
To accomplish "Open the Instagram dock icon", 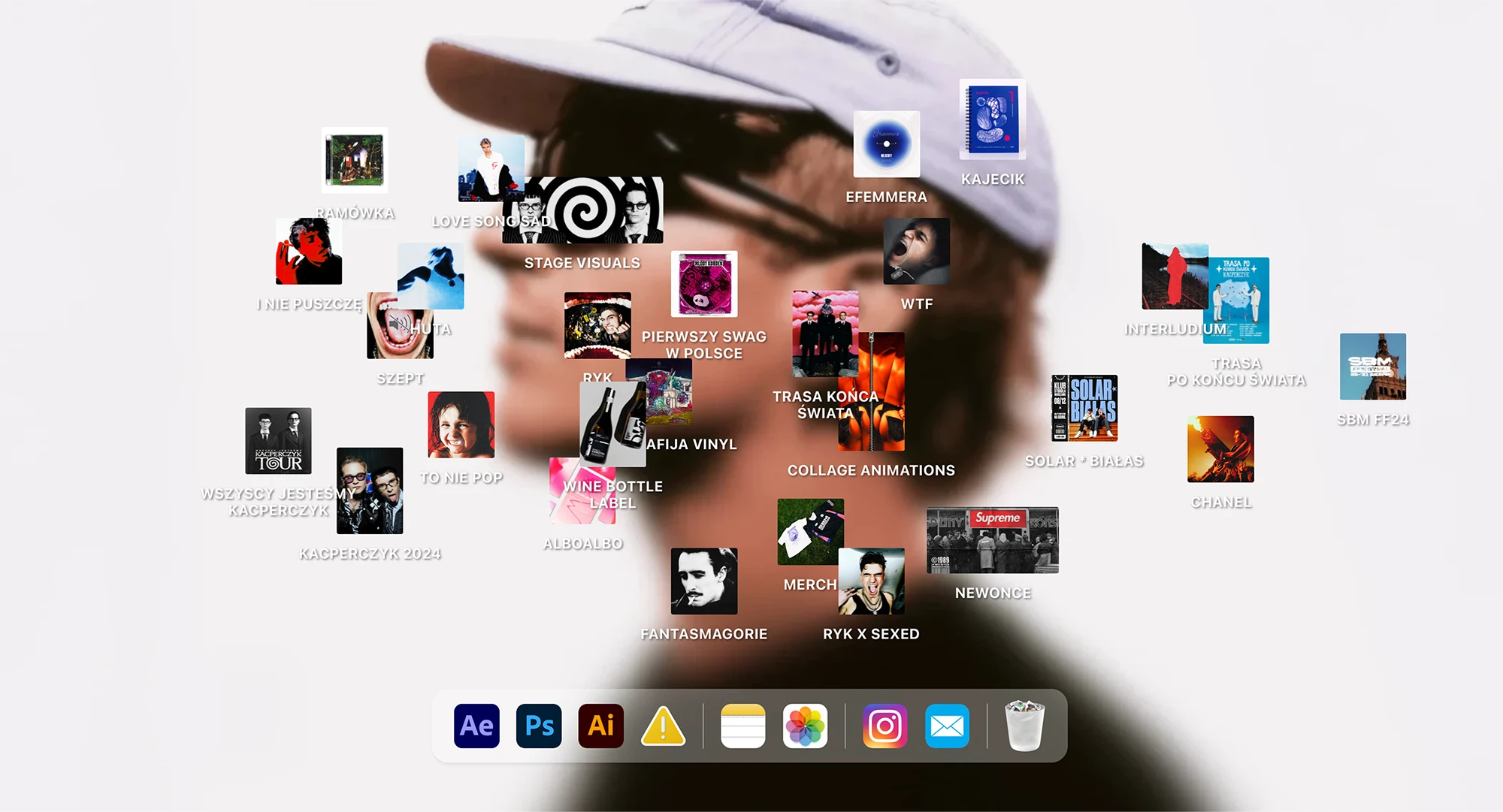I will point(885,726).
